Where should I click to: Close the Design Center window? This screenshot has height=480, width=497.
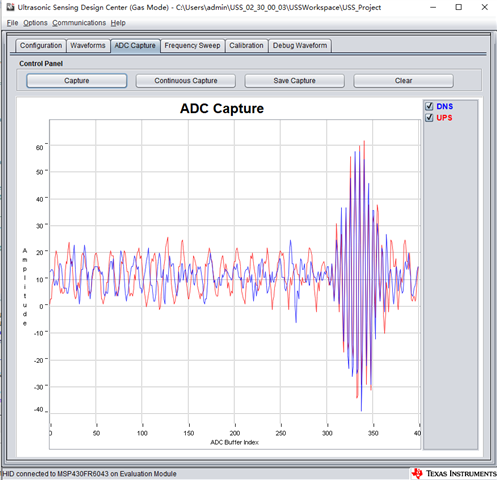pos(485,7)
